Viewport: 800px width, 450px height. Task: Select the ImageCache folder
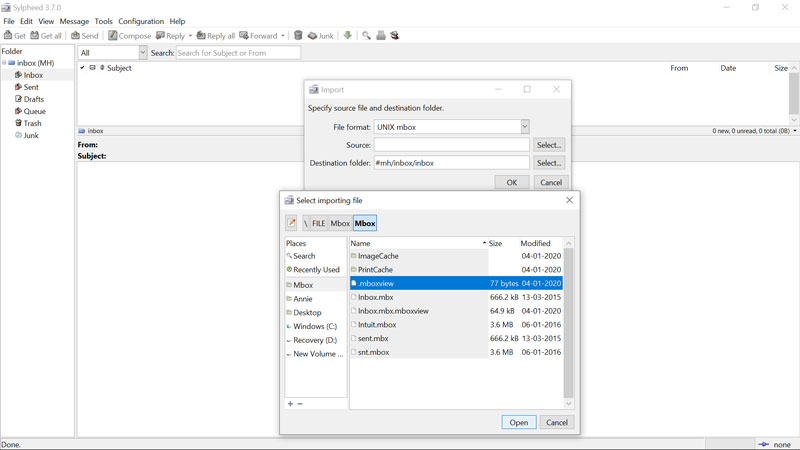pyautogui.click(x=456, y=256)
